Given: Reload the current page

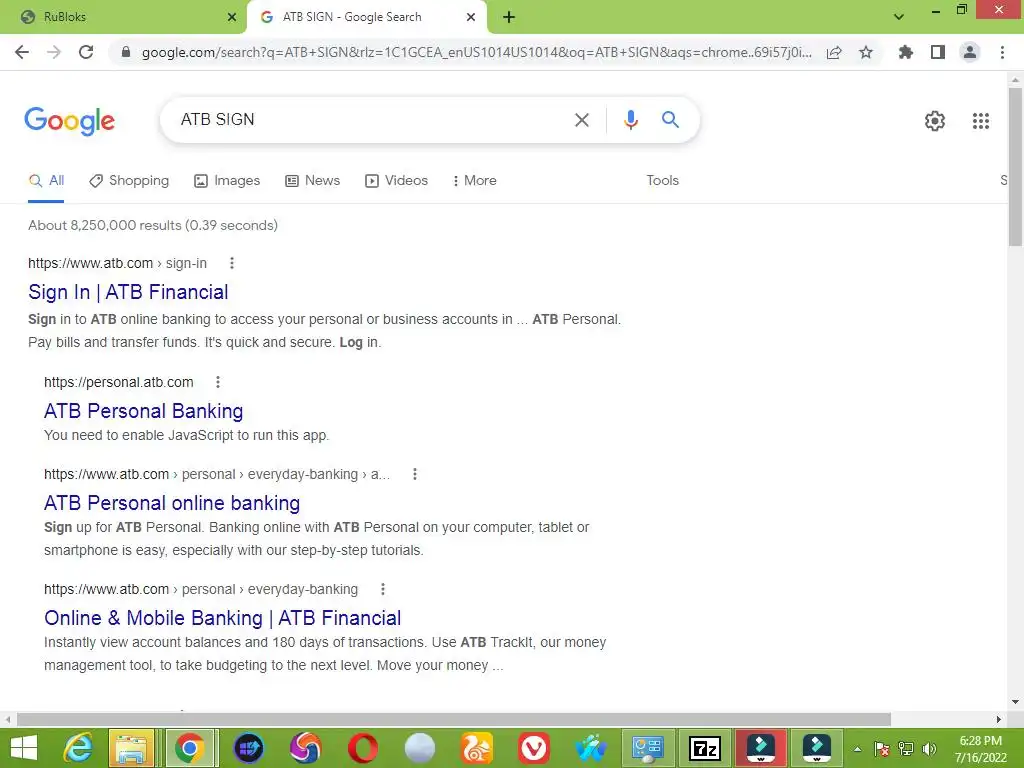Looking at the screenshot, I should click(86, 52).
